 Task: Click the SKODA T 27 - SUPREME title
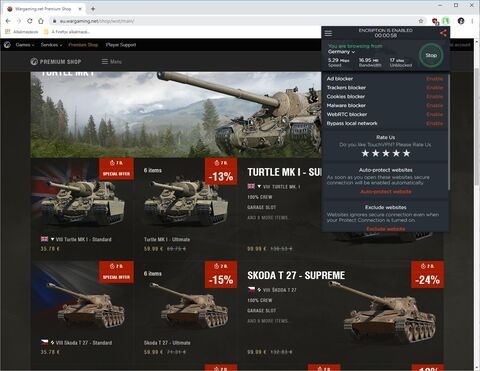(296, 275)
